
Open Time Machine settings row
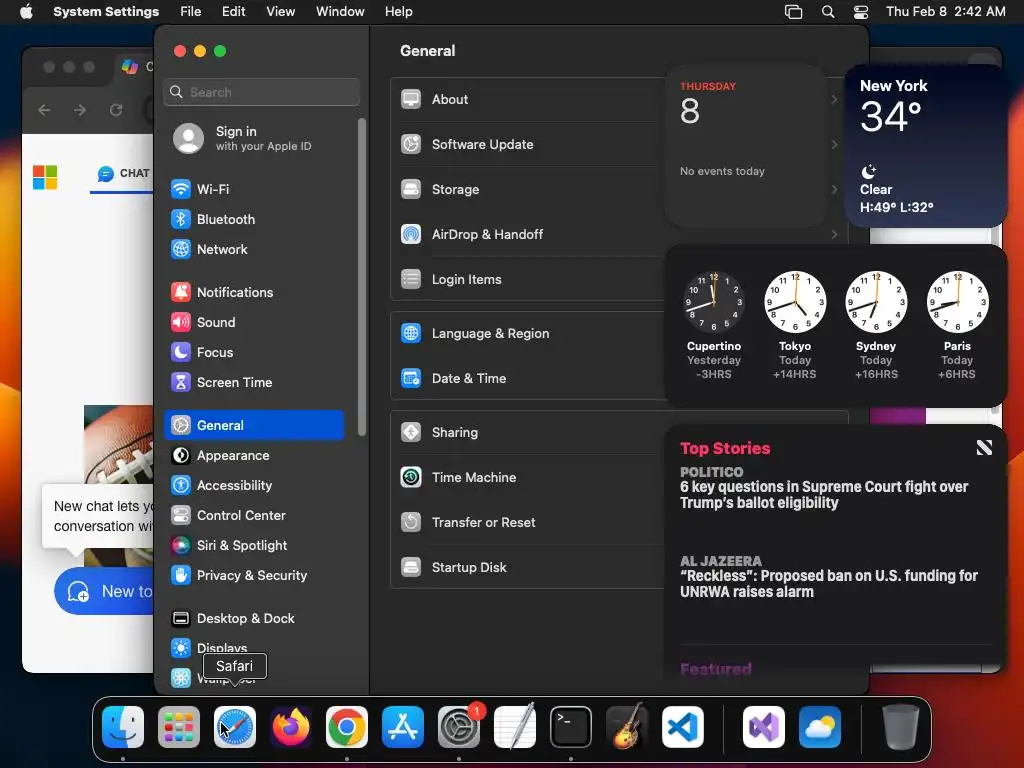pos(528,478)
